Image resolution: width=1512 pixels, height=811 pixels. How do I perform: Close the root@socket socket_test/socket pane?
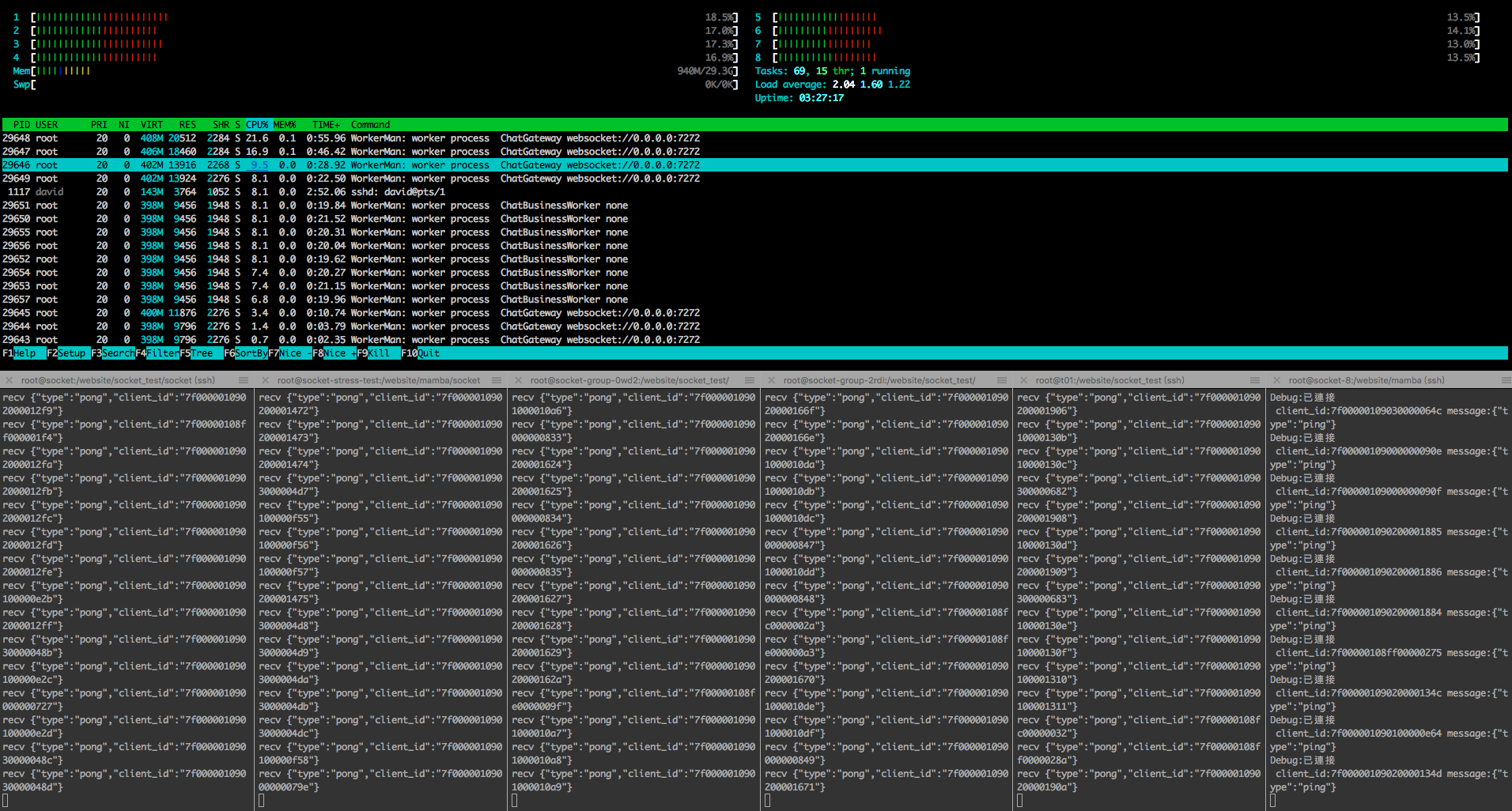pyautogui.click(x=9, y=380)
